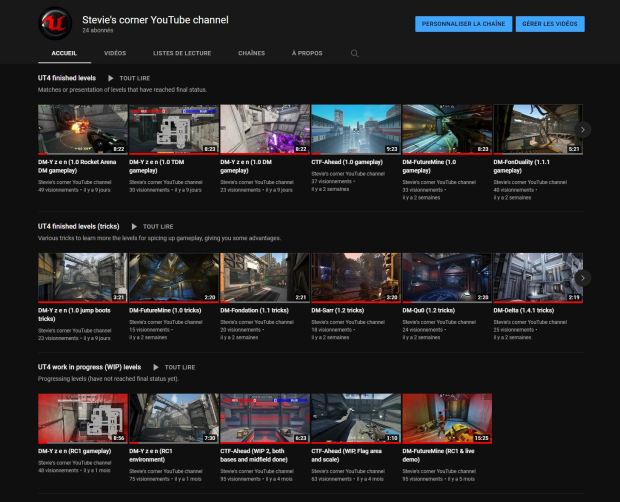Image resolution: width=620 pixels, height=502 pixels.
Task: Click GÉRER LES VIDÉOS button
Action: [x=550, y=24]
